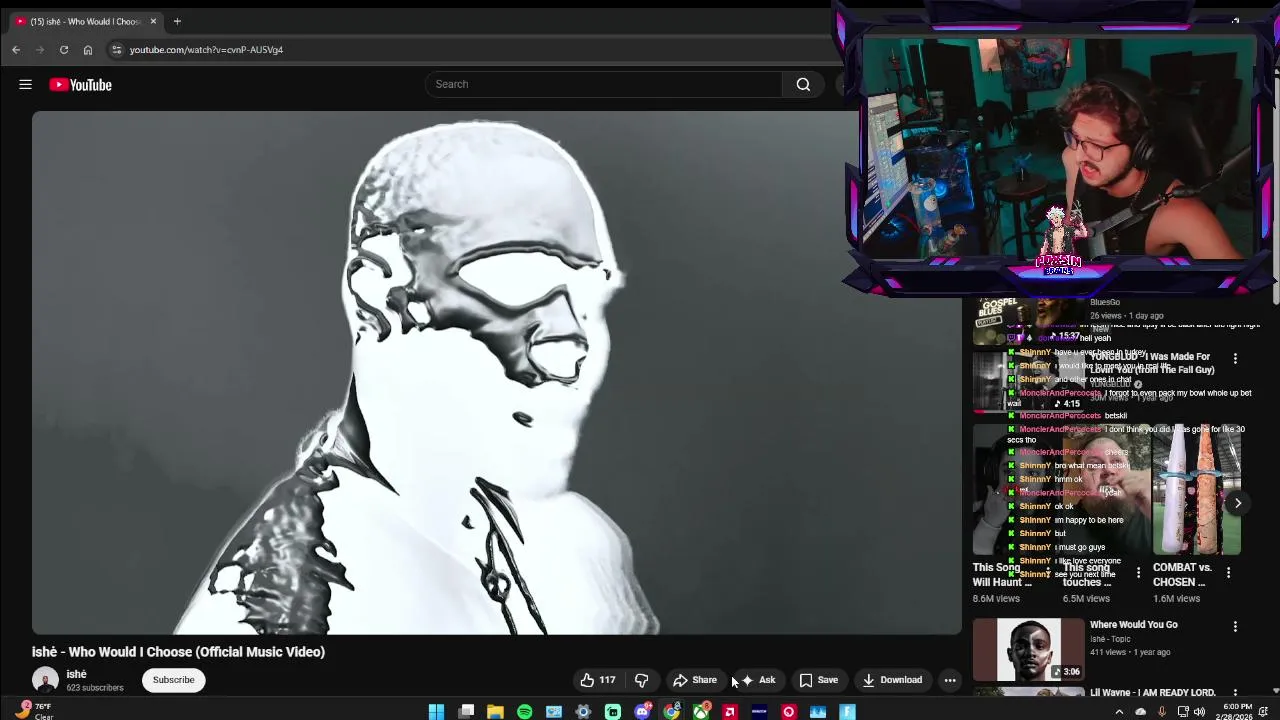Open the Ask AI button
The image size is (1280, 720).
(x=758, y=680)
